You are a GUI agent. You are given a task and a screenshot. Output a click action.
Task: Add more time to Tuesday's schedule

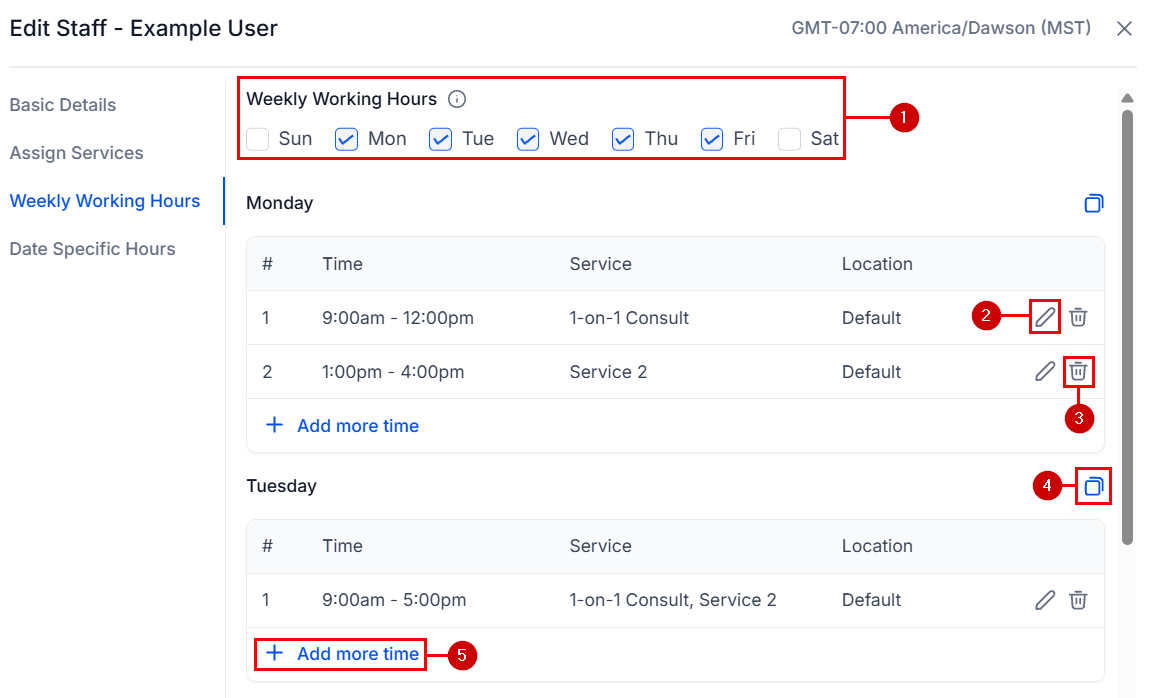click(x=340, y=653)
